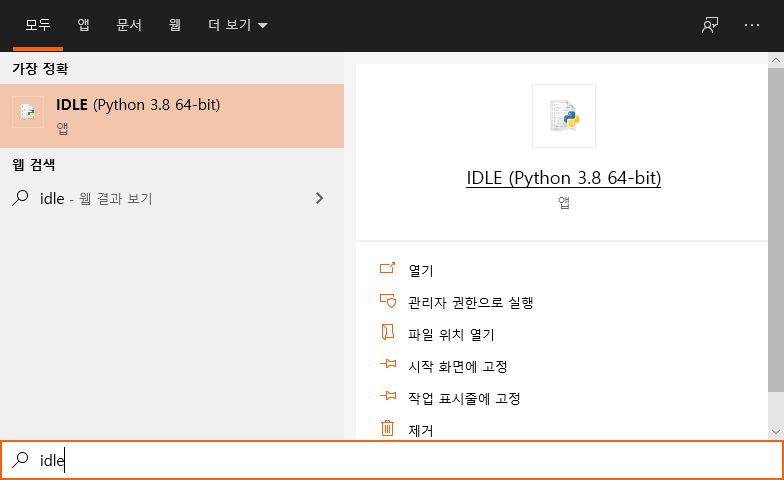
Task: Click the pin icon for 시작 화면에 고정
Action: 388,364
